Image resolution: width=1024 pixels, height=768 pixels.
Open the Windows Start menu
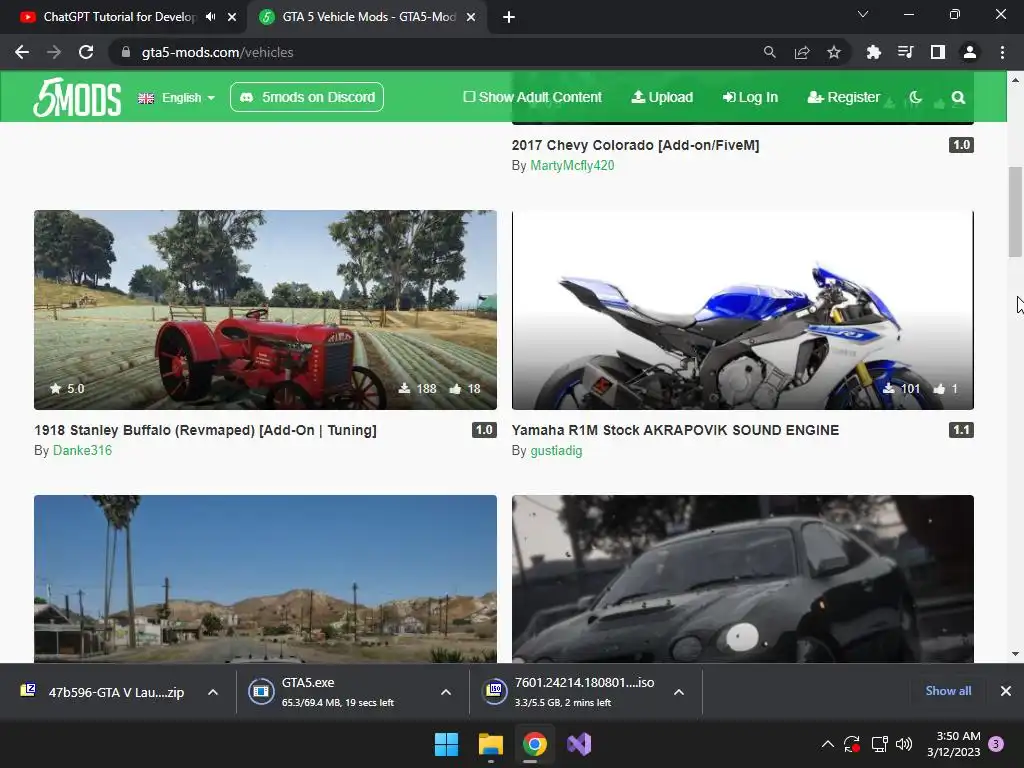[x=447, y=744]
